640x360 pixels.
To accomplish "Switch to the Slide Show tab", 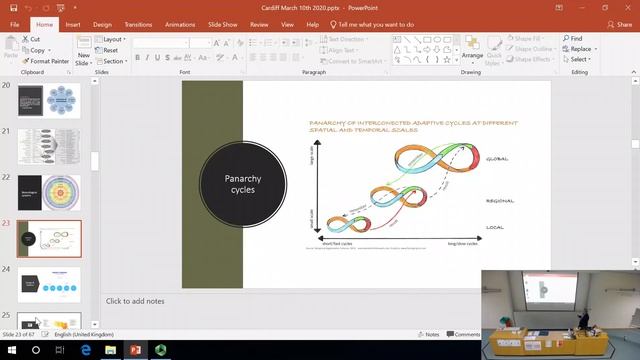I will (222, 24).
